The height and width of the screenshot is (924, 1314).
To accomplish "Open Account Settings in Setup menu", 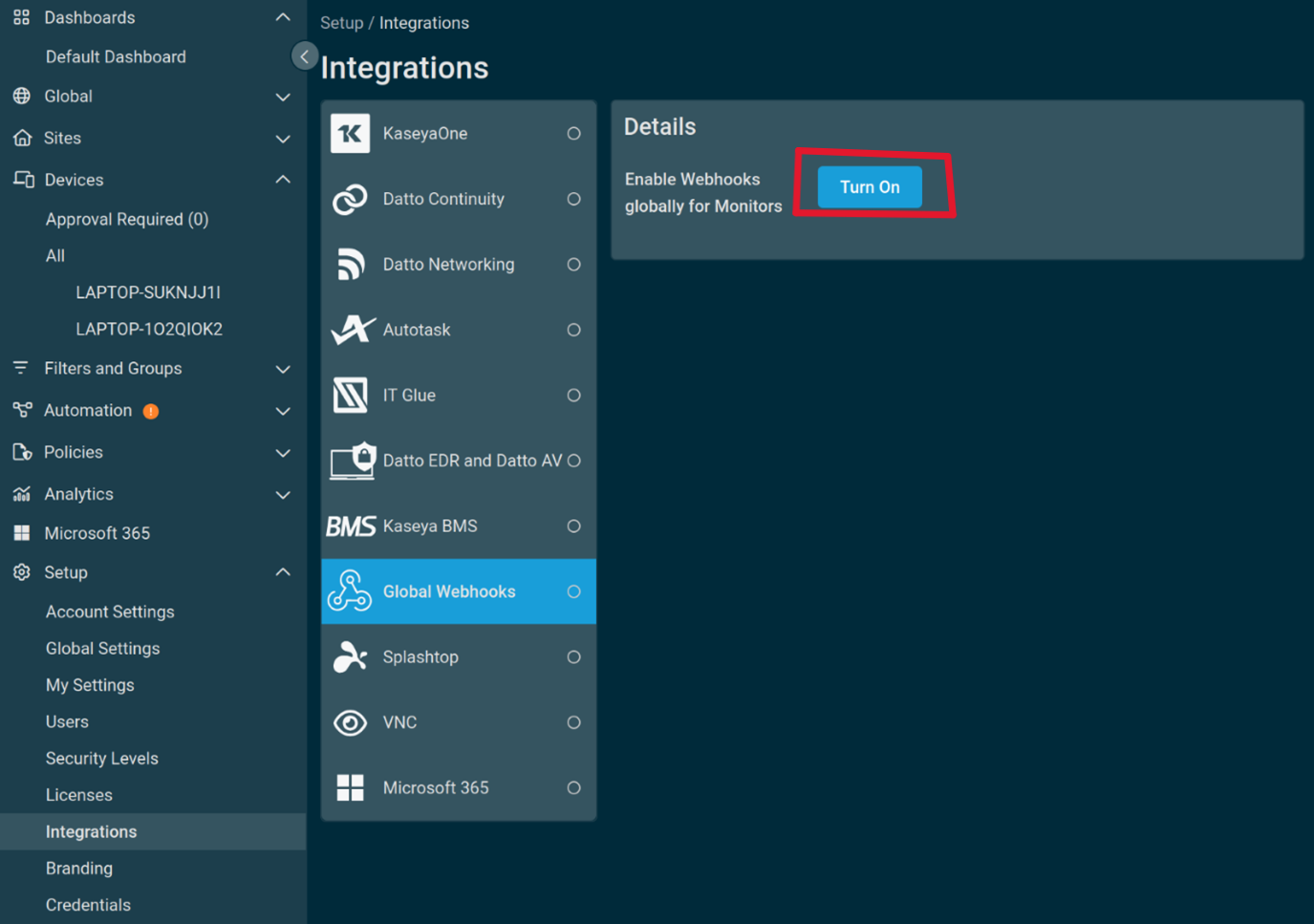I will (110, 612).
